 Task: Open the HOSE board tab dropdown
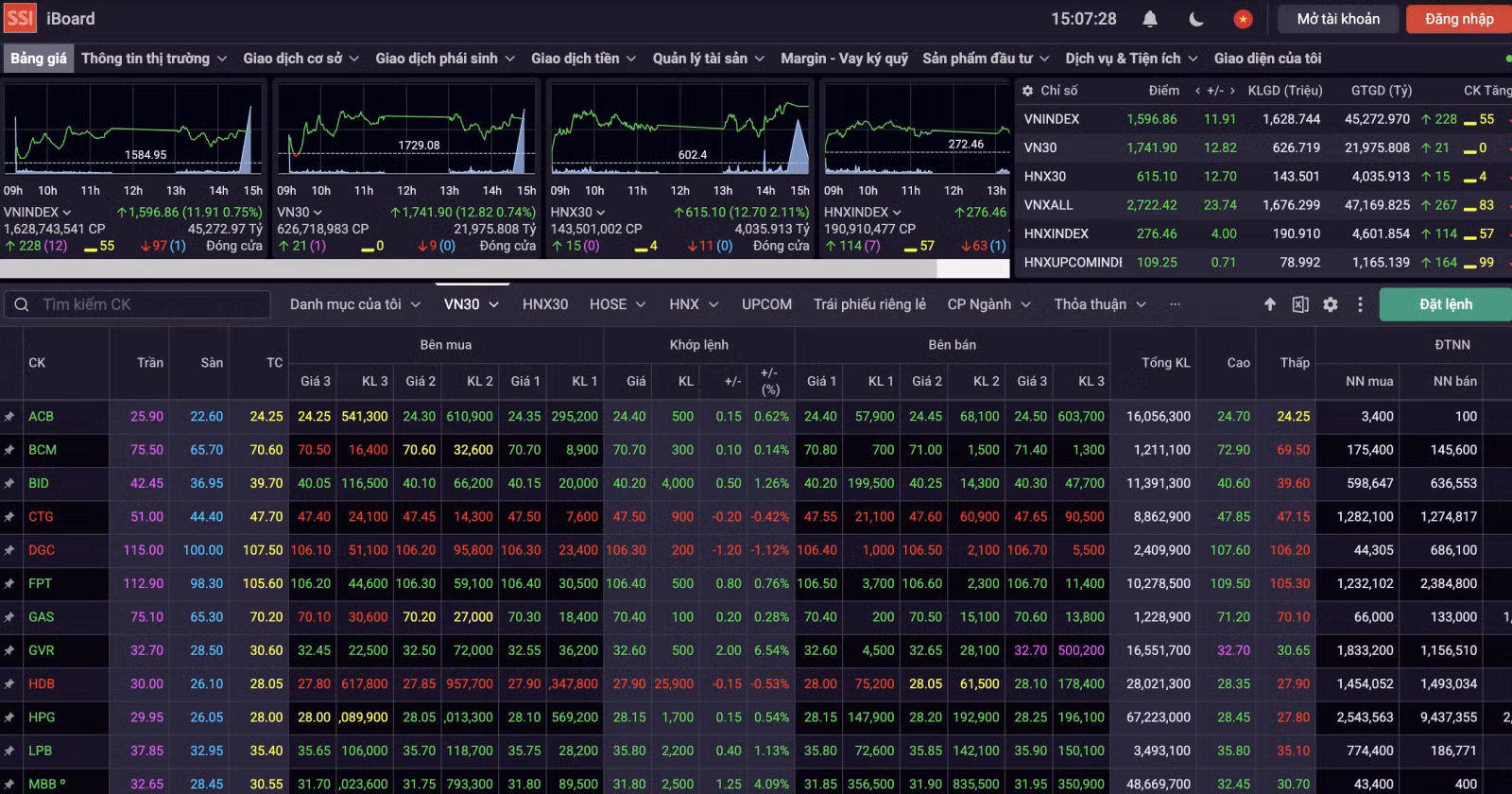(x=617, y=304)
